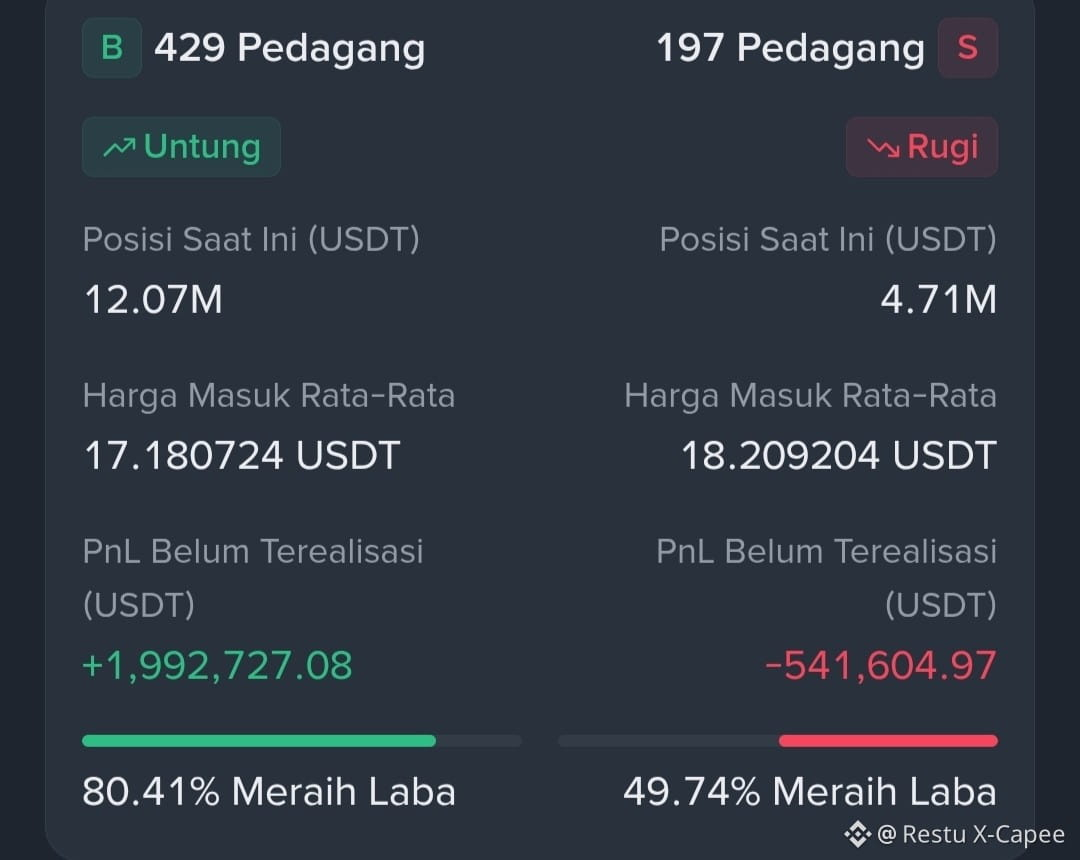Screen dimensions: 1080x860
Task: Click the Binance logo in the watermark
Action: [x=858, y=834]
